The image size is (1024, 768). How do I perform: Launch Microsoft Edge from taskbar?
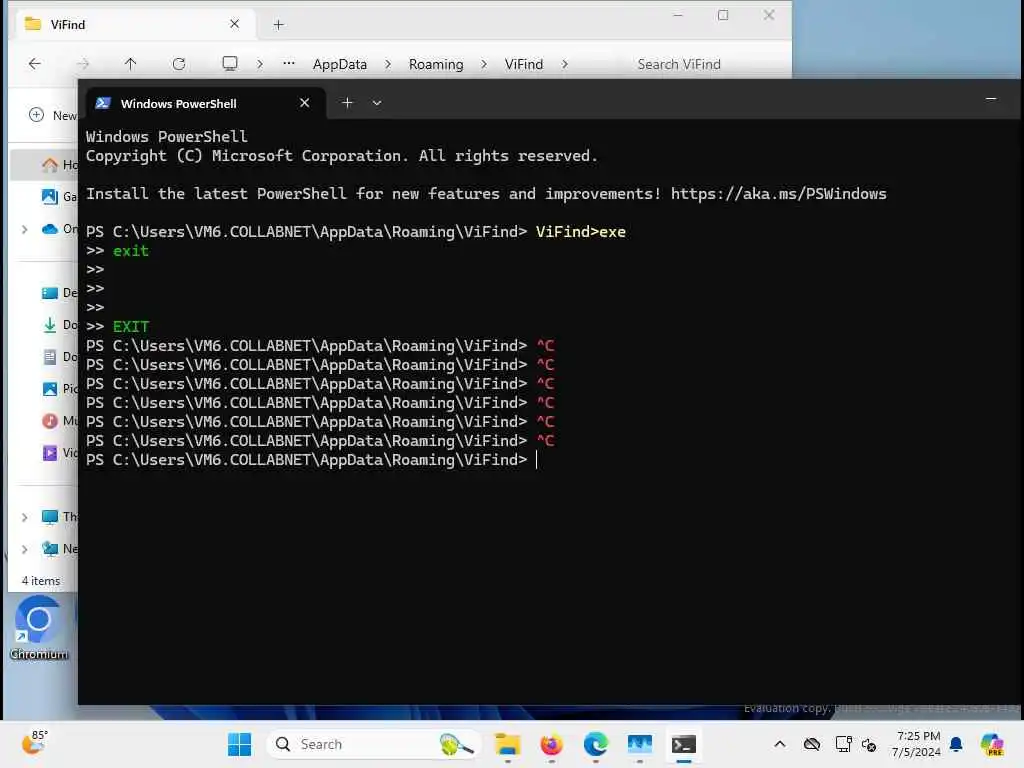tap(596, 744)
